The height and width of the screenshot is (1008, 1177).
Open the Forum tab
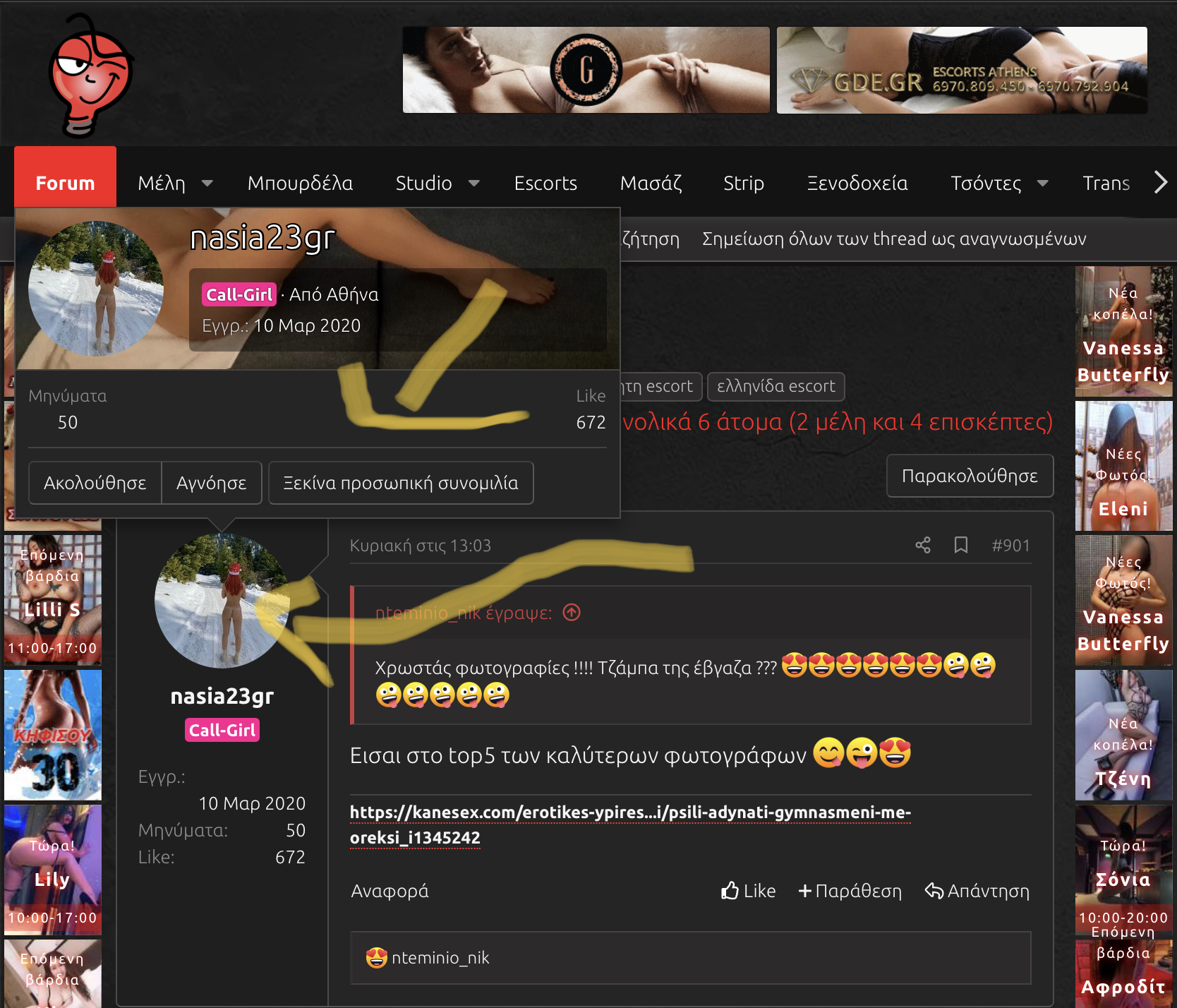coord(65,184)
